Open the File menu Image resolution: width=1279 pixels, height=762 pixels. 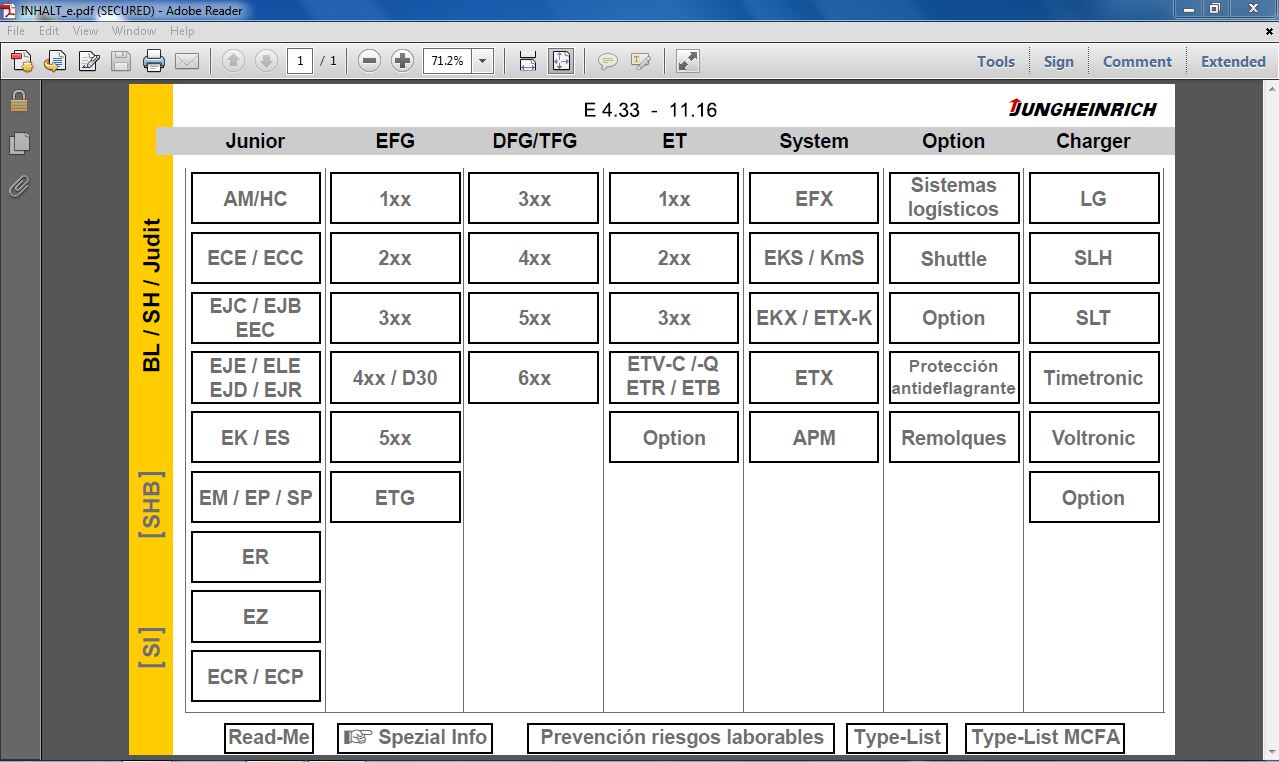pyautogui.click(x=16, y=31)
